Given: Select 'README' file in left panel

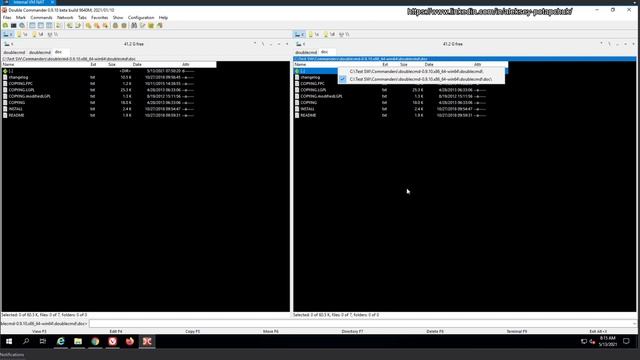Looking at the screenshot, I should 16,115.
